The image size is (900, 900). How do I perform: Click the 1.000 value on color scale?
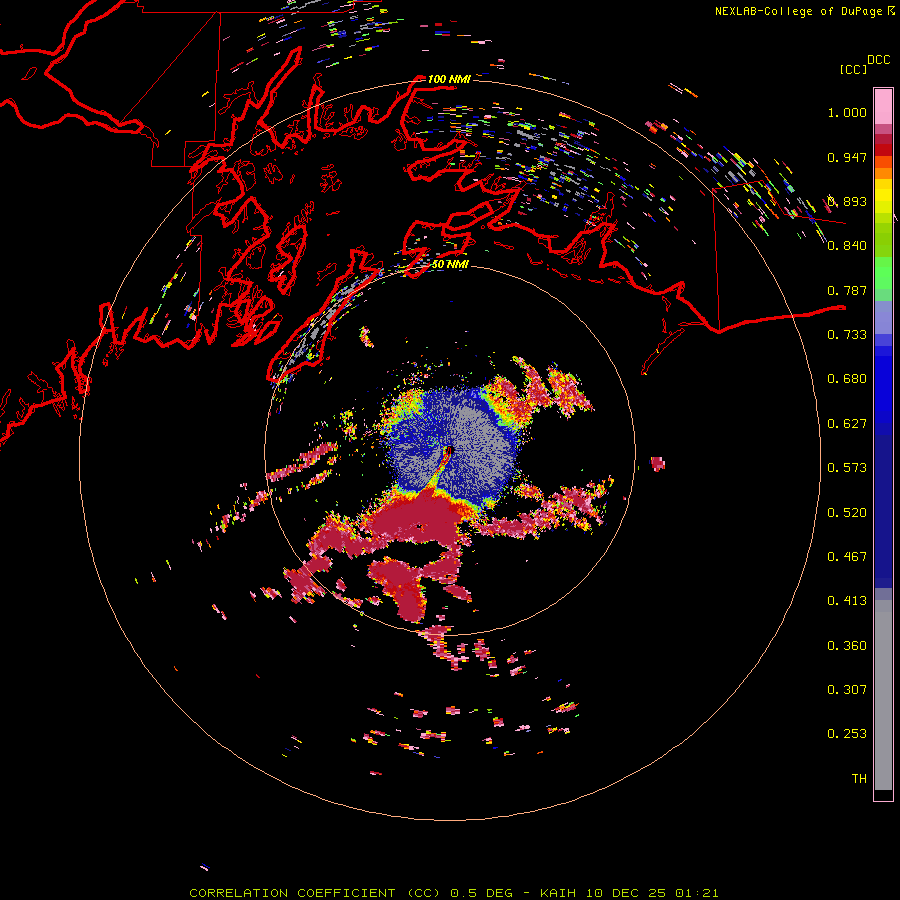(x=847, y=112)
